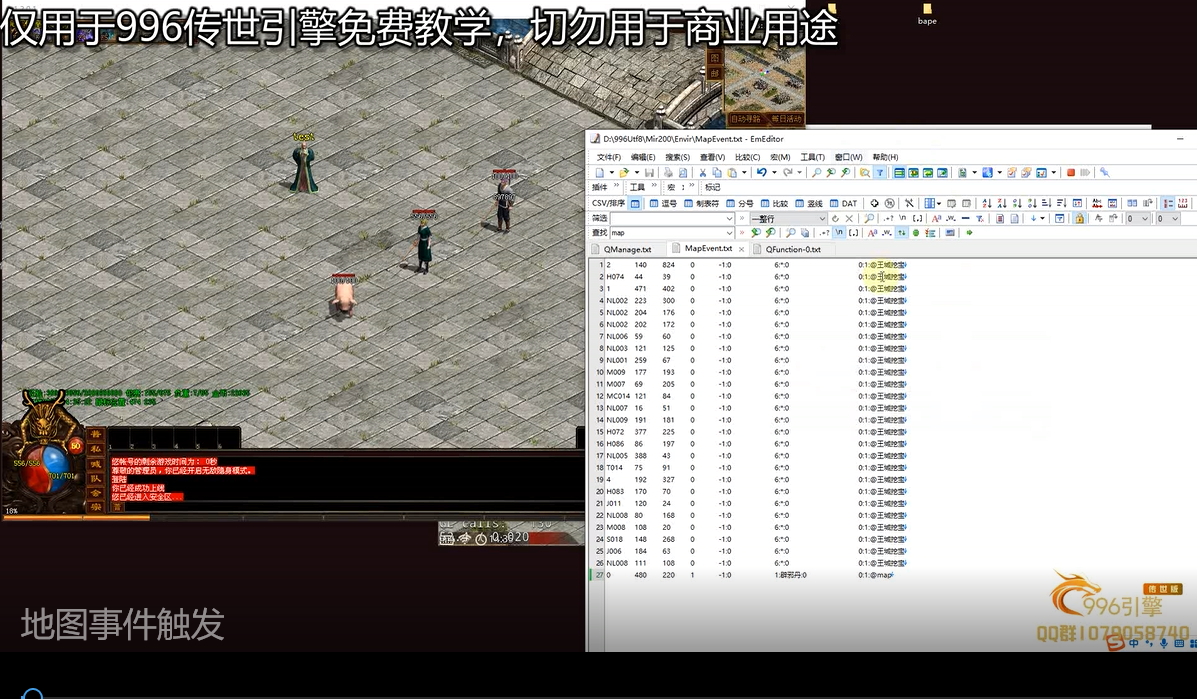This screenshot has width=1197, height=699.
Task: Open the Undo history dropdown arrow
Action: coord(774,172)
